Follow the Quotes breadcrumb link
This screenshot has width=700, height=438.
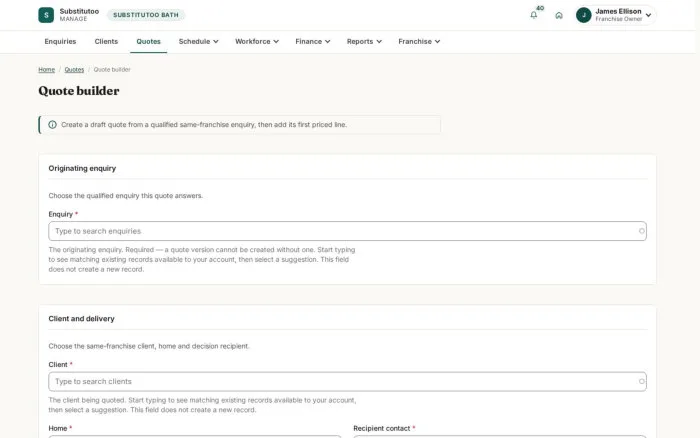74,69
